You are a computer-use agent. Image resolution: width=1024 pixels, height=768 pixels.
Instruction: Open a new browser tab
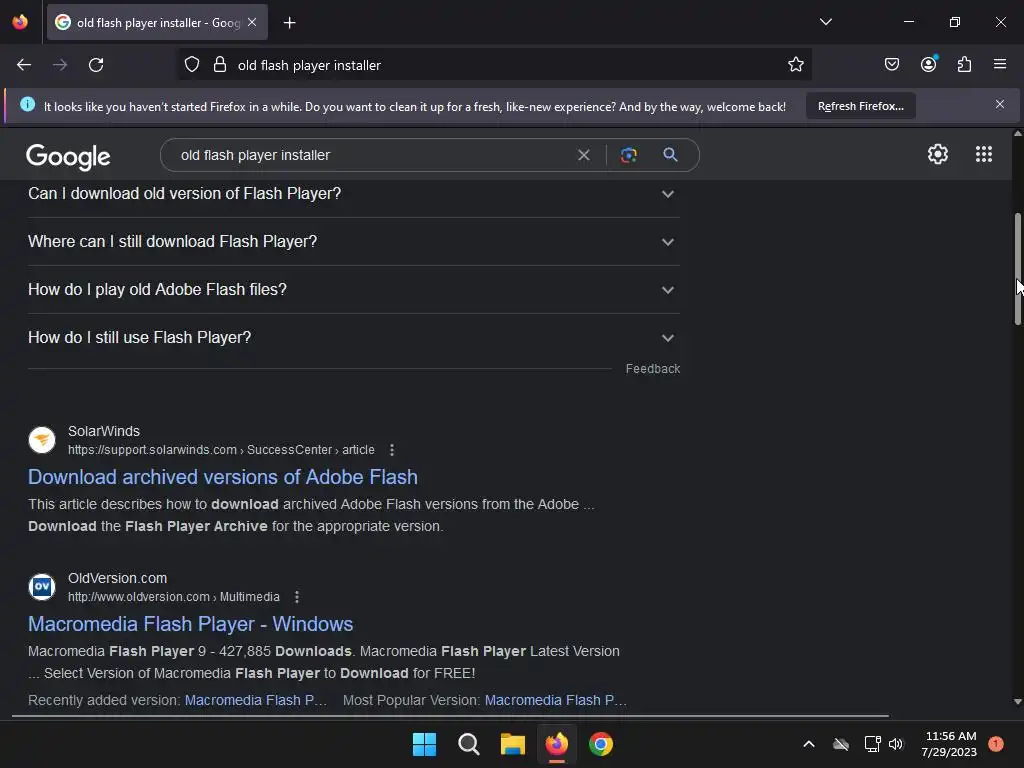(289, 23)
